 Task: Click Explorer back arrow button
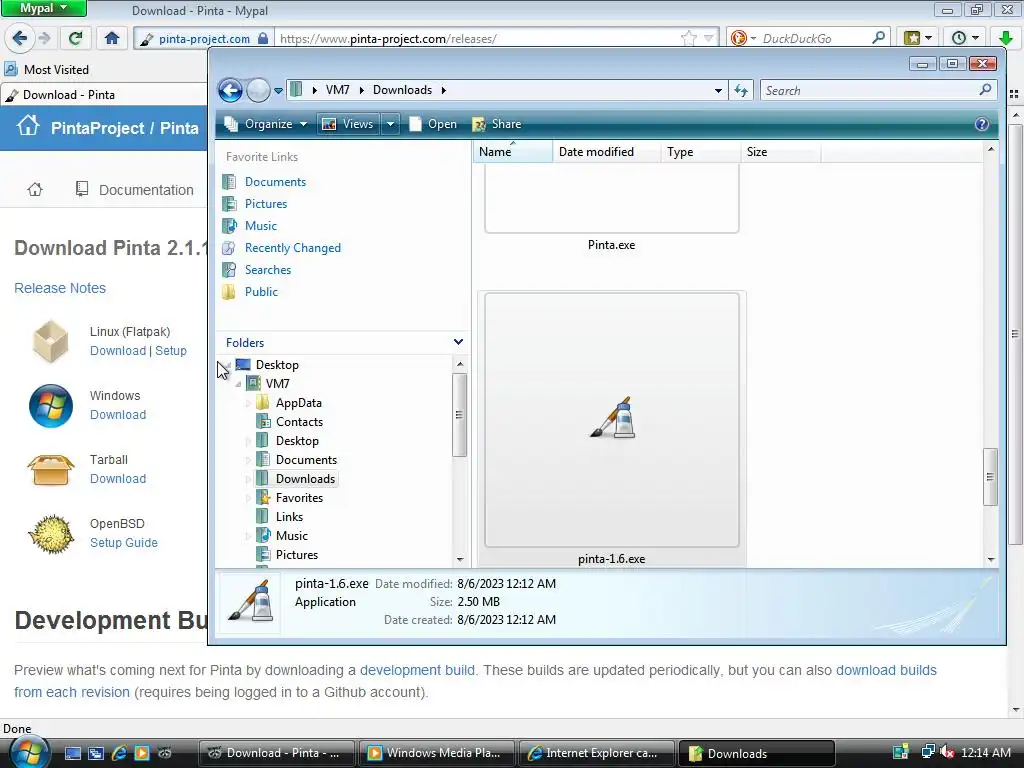point(230,90)
